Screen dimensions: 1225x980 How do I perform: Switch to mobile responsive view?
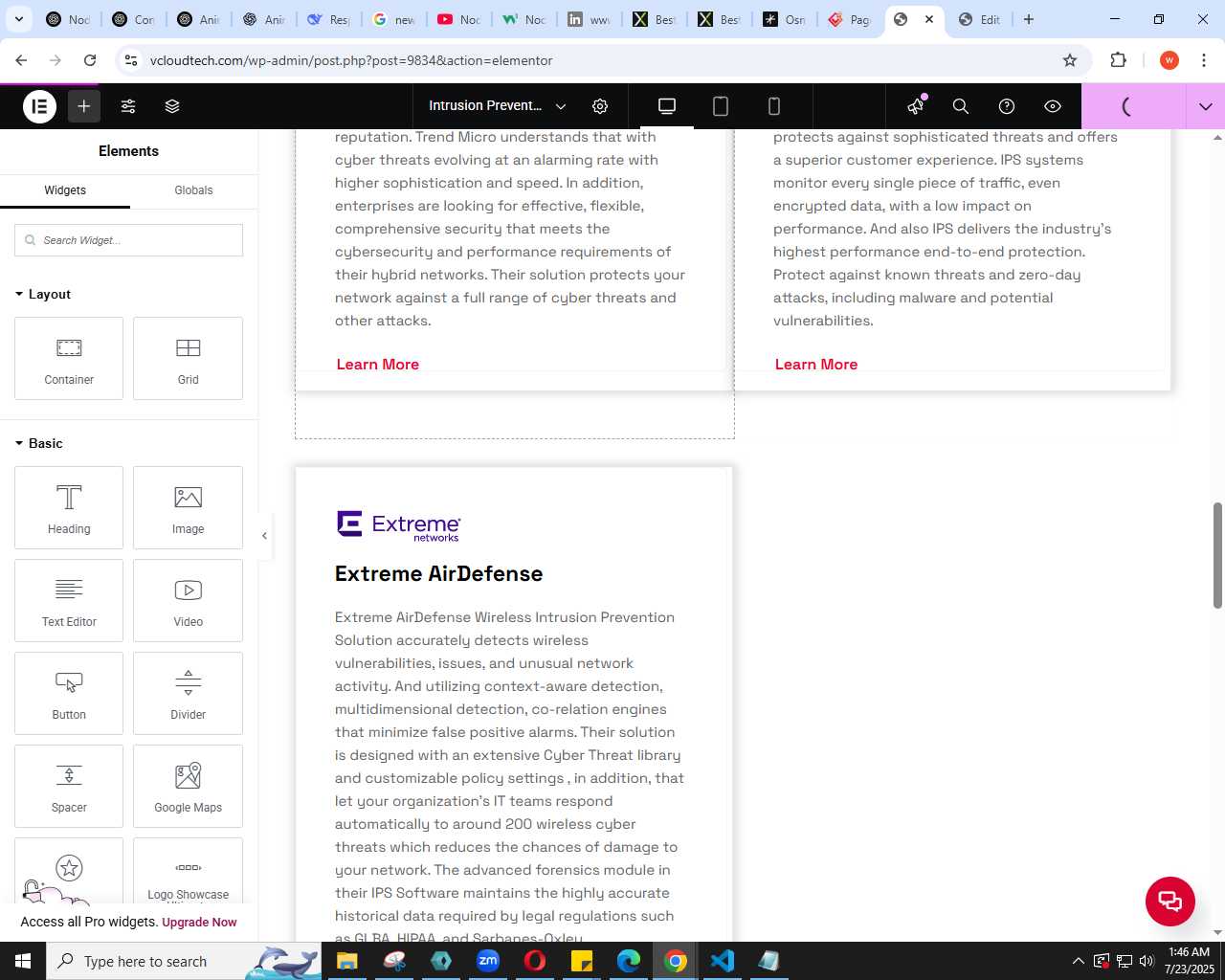point(774,106)
